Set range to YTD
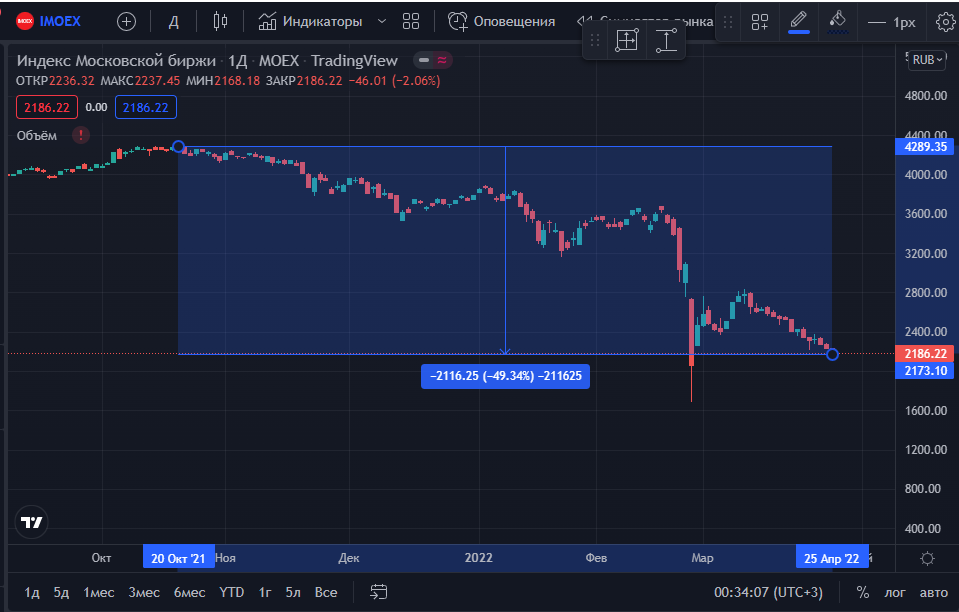 point(232,592)
